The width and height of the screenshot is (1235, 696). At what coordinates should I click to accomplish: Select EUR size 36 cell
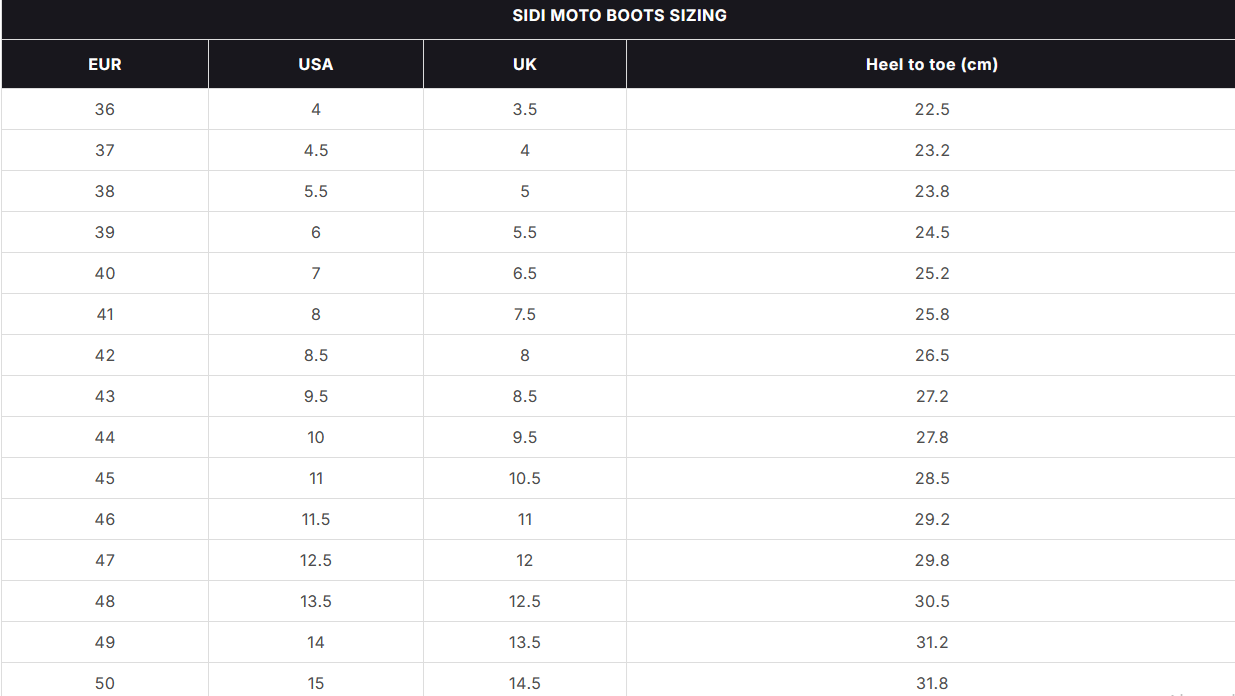point(105,109)
